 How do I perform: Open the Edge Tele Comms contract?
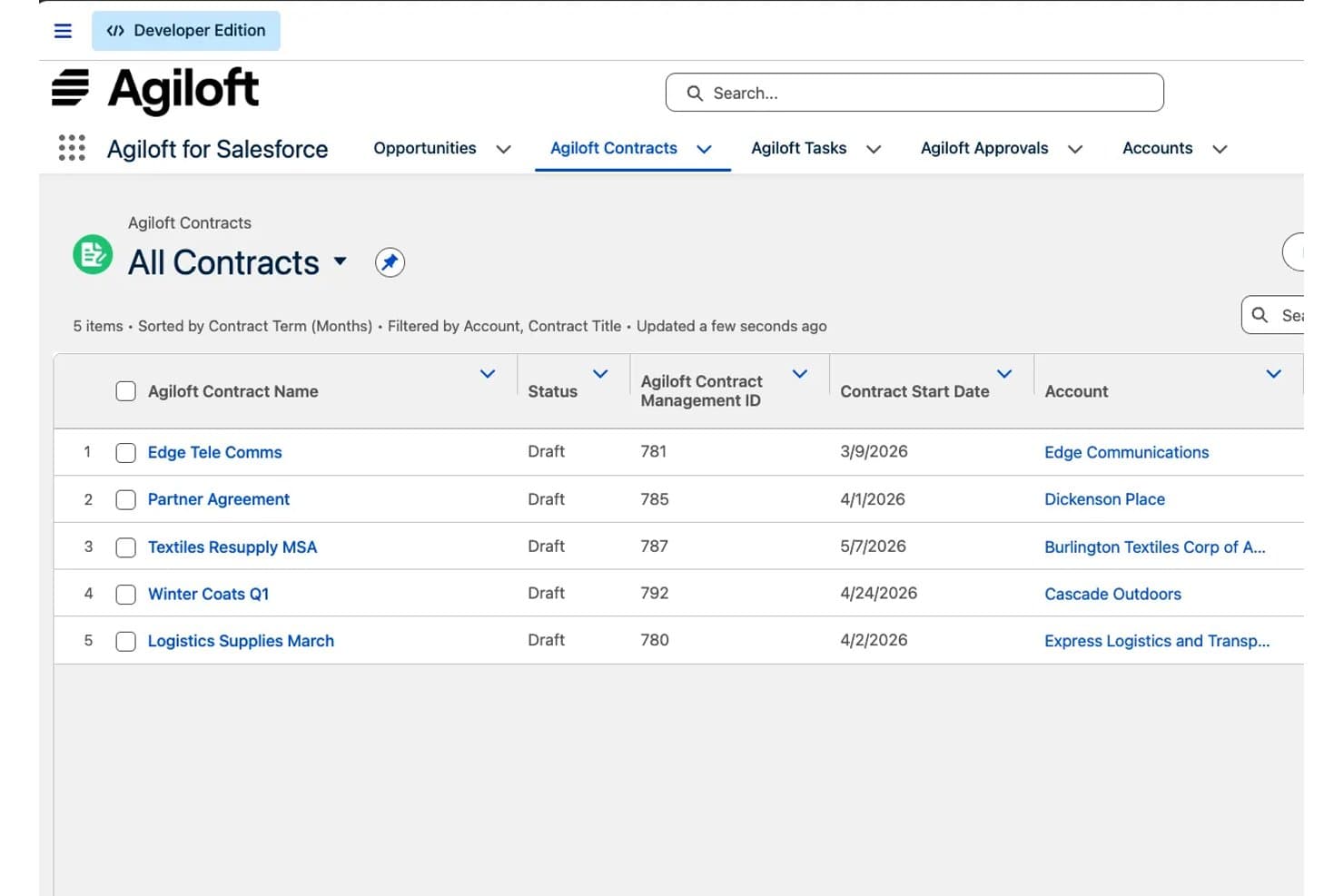click(x=215, y=452)
